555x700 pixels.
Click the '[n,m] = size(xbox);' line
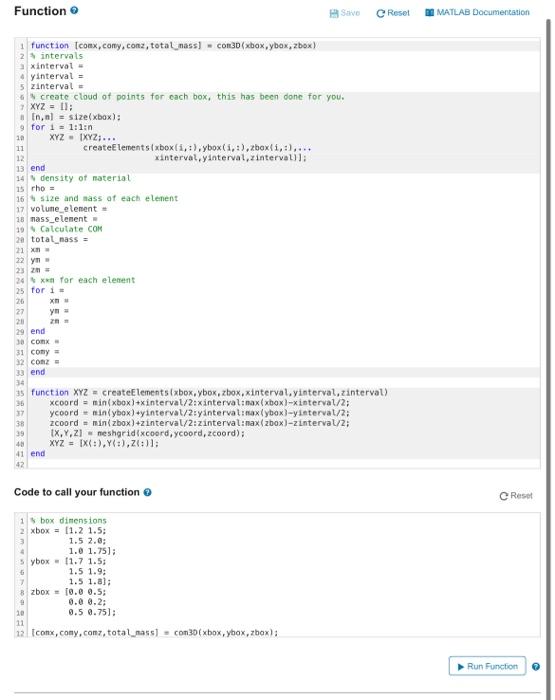(x=75, y=117)
